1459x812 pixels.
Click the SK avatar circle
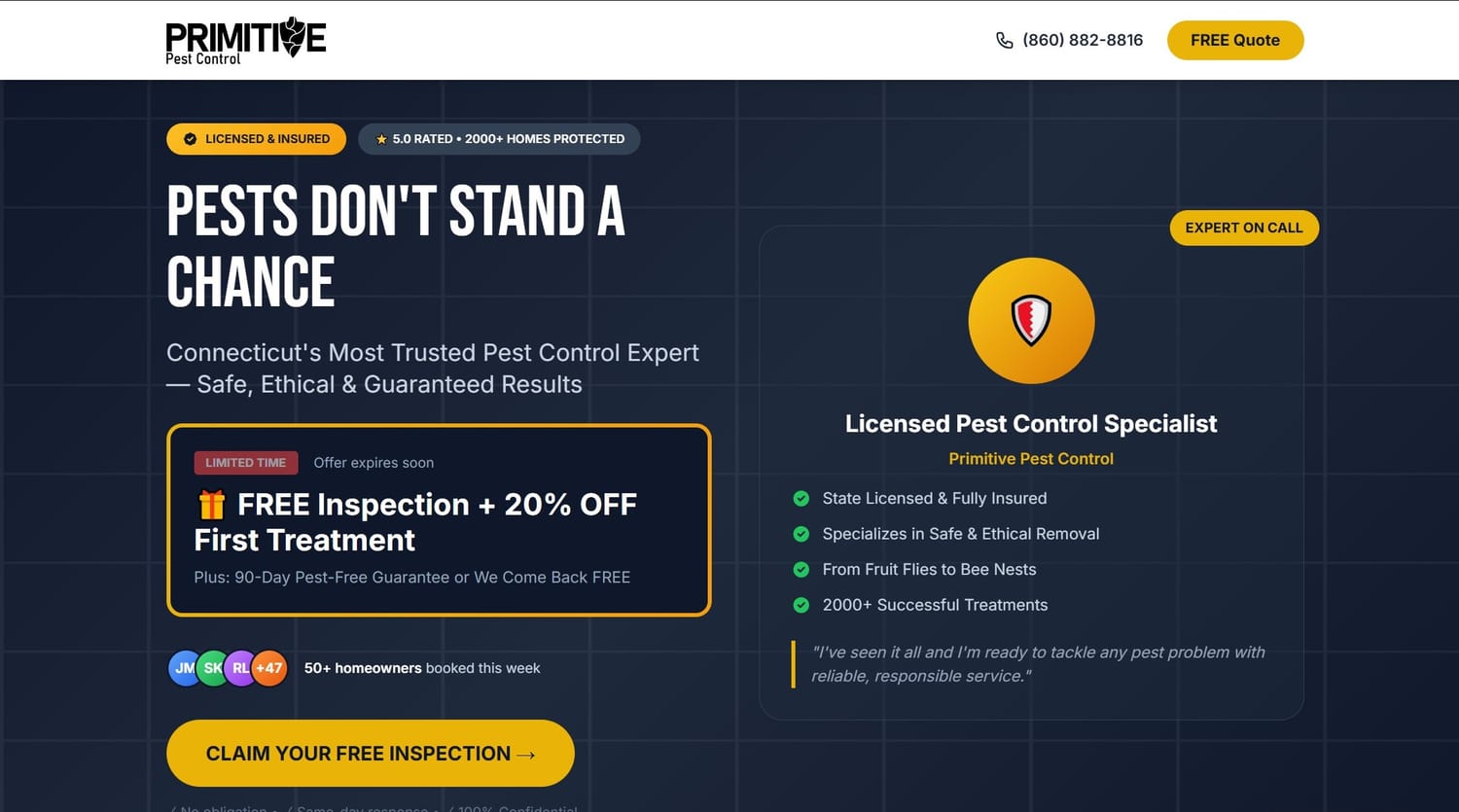click(x=212, y=668)
